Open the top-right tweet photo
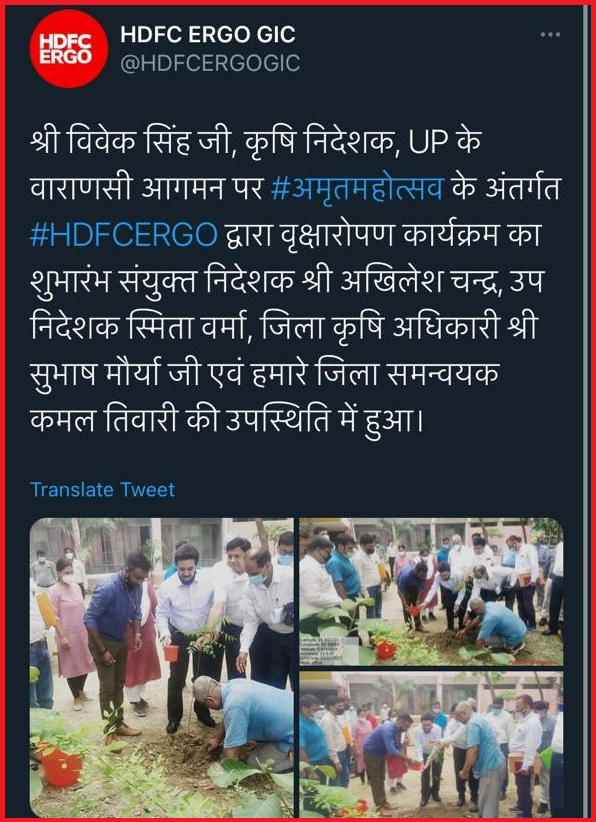 pos(431,592)
